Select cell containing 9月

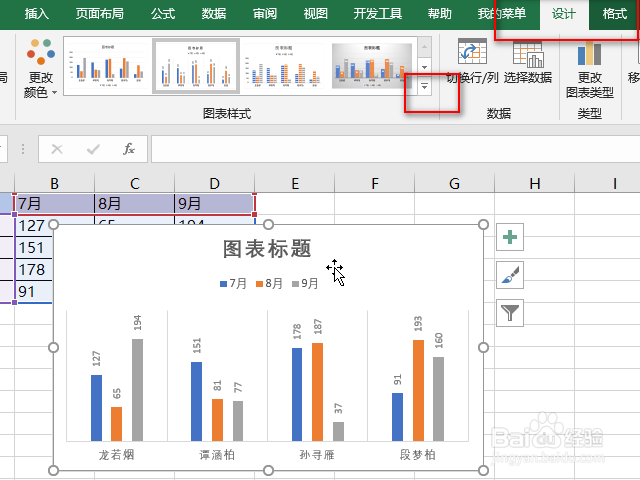coord(214,203)
